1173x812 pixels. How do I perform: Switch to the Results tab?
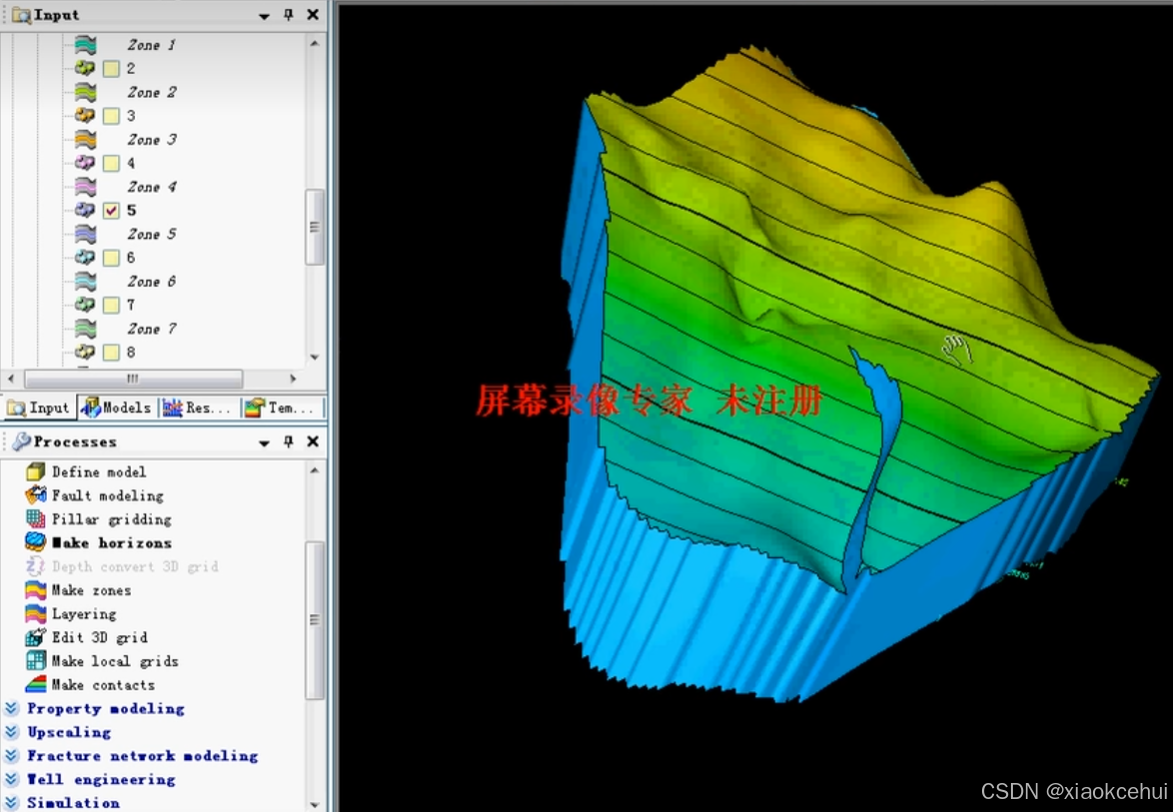pos(197,407)
